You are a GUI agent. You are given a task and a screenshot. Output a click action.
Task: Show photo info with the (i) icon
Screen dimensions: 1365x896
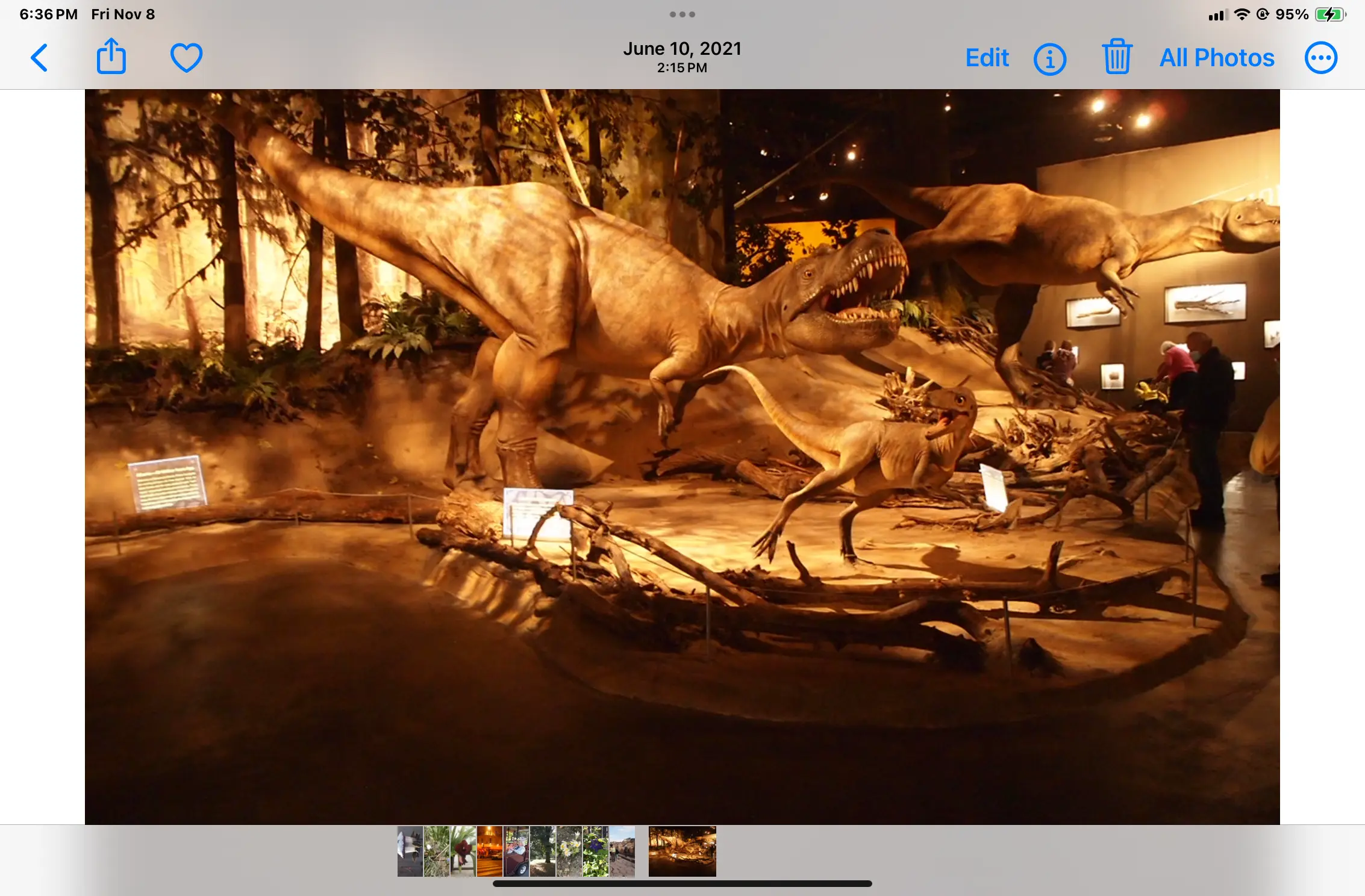[1049, 59]
